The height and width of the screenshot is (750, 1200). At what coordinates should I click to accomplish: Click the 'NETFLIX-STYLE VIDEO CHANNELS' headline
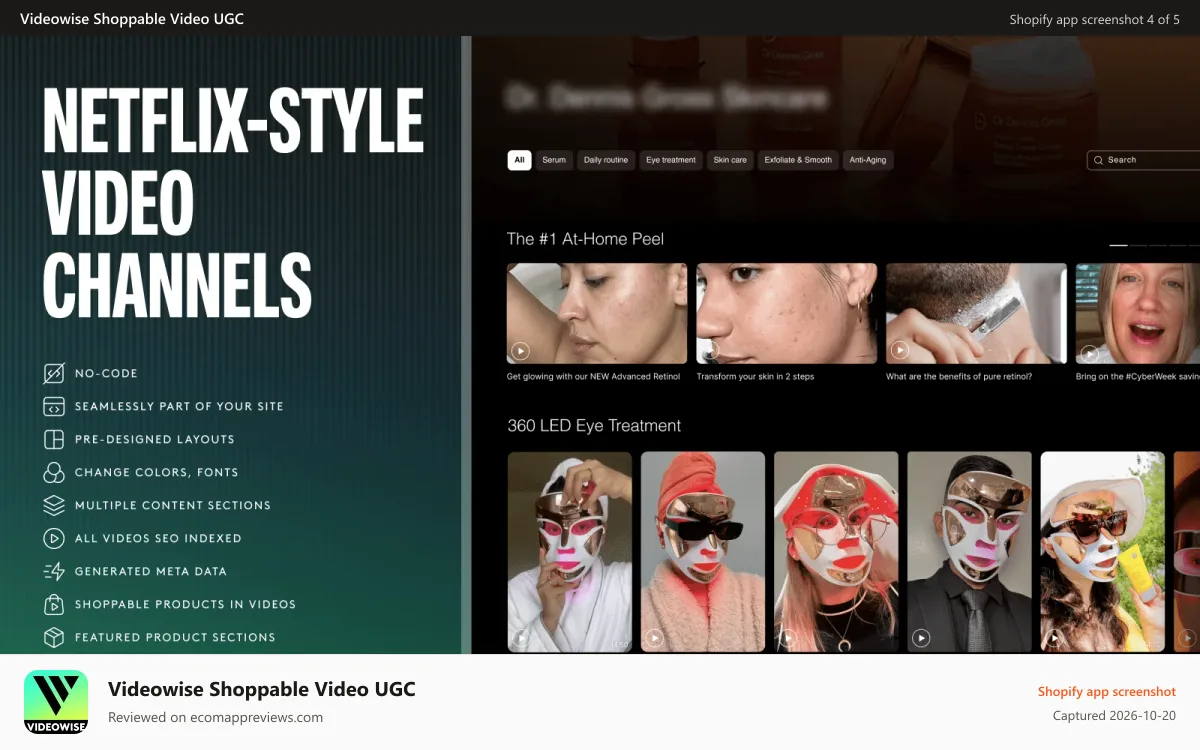(233, 203)
